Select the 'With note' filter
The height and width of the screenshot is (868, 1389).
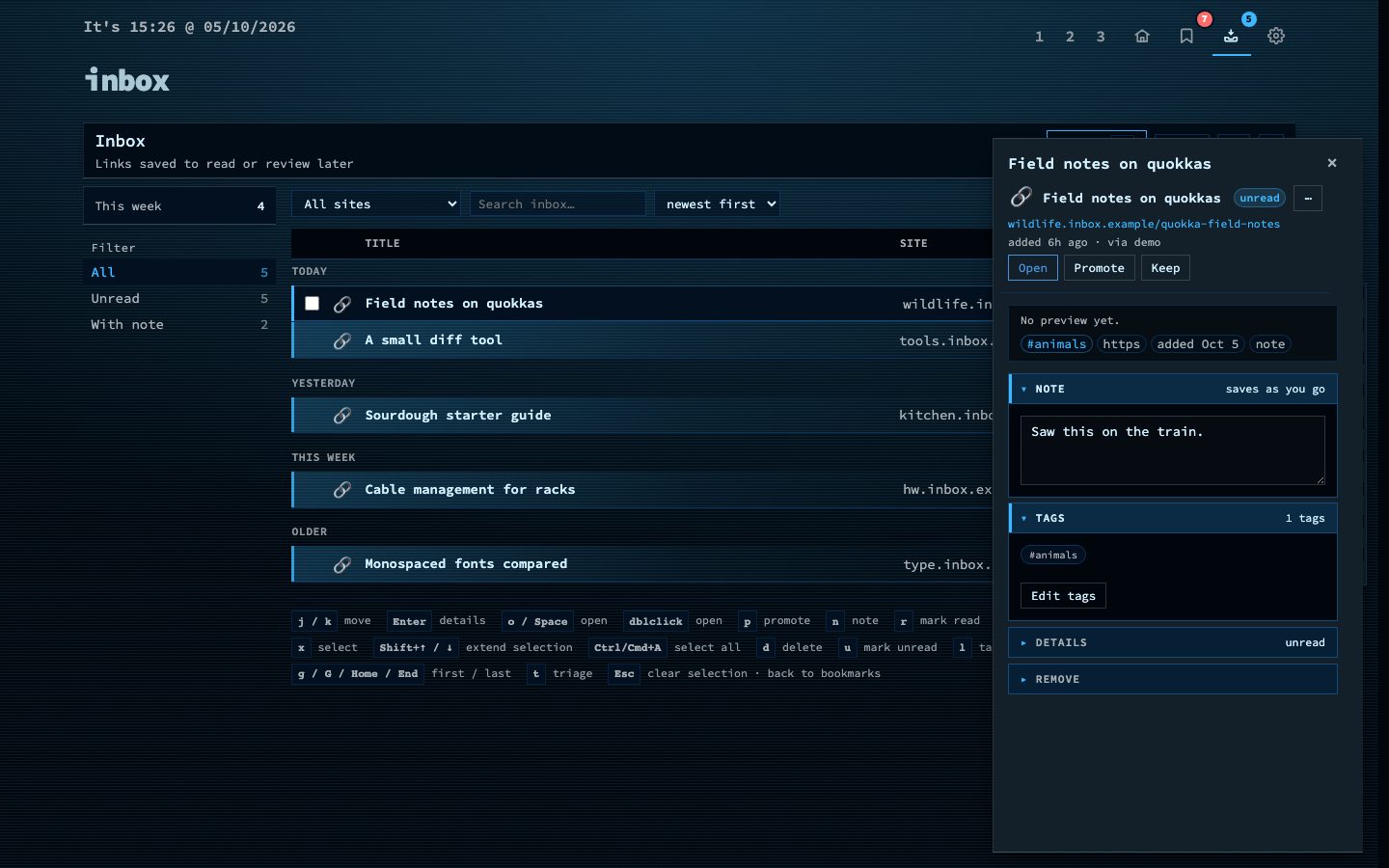click(179, 325)
